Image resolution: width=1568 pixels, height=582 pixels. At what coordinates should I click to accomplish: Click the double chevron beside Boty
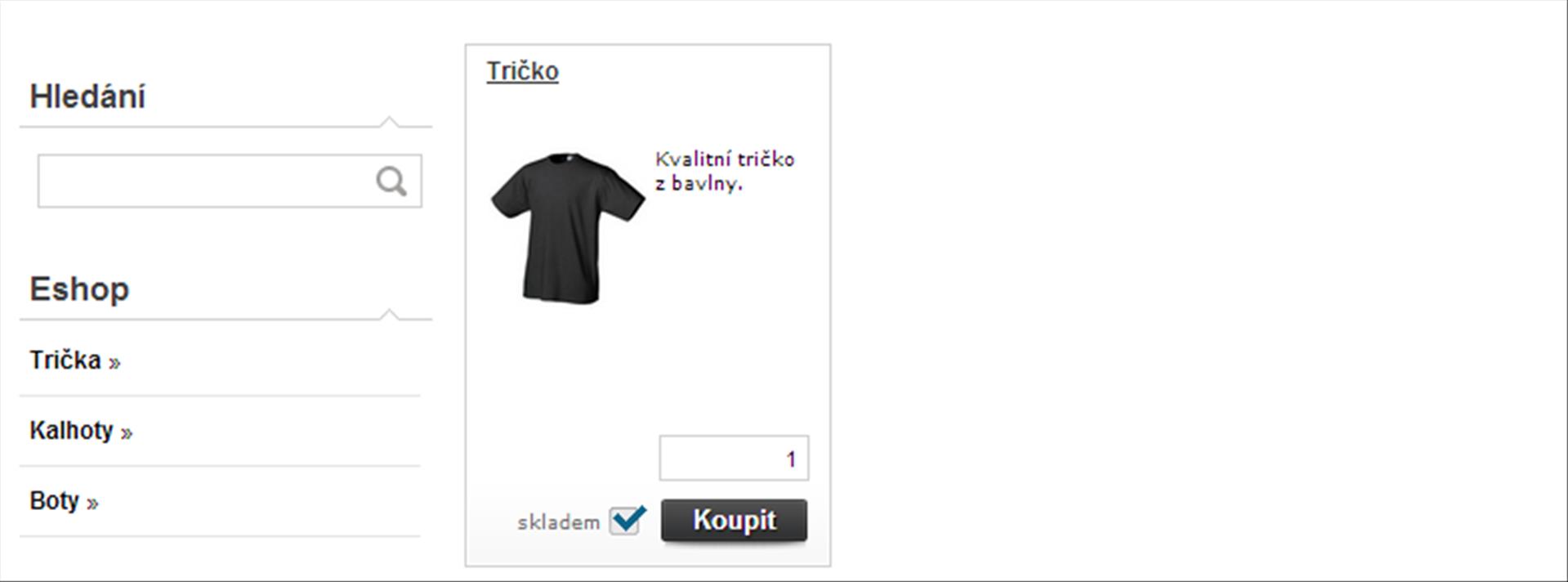click(x=92, y=504)
